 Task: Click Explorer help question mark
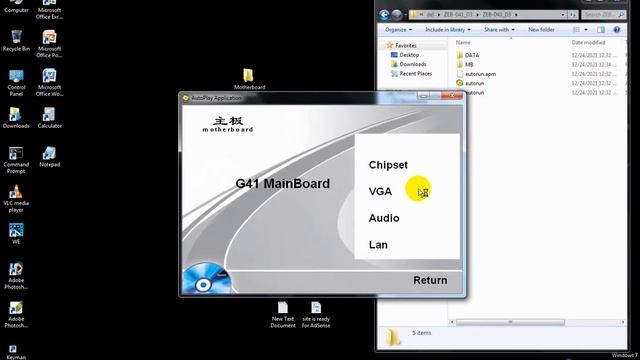coord(617,30)
